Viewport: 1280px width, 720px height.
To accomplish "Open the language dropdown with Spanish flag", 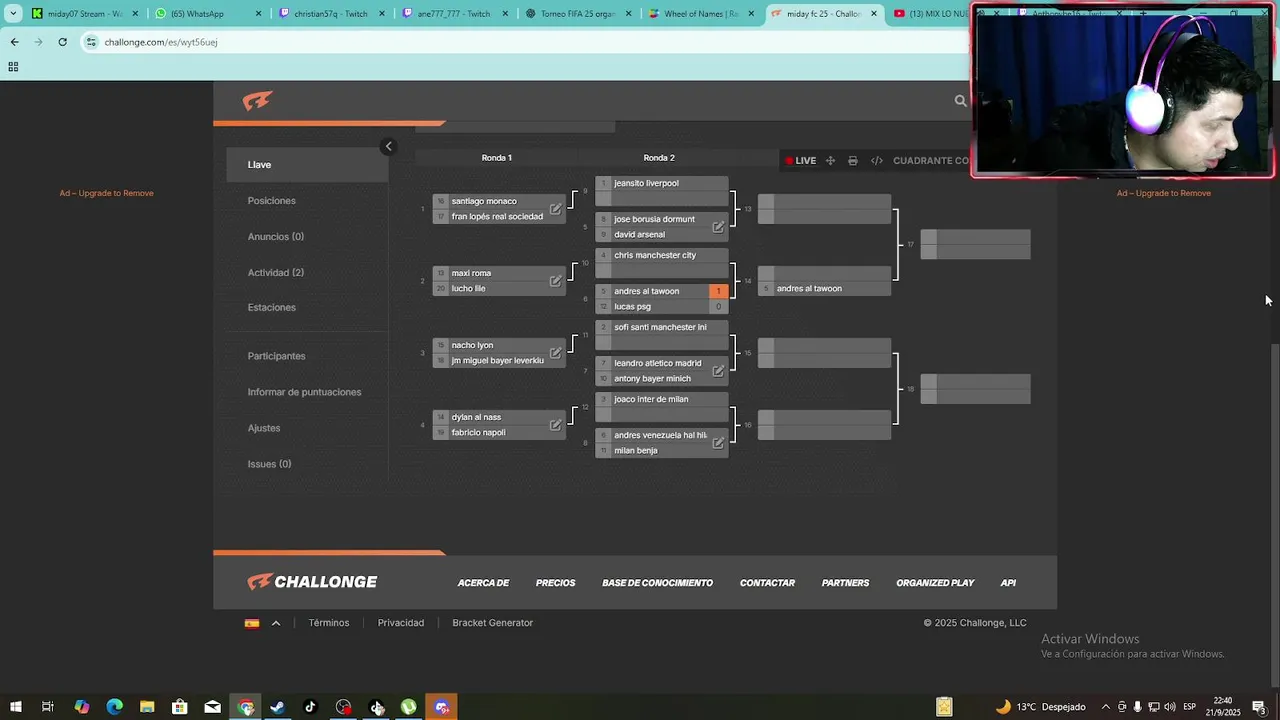I will pos(262,623).
